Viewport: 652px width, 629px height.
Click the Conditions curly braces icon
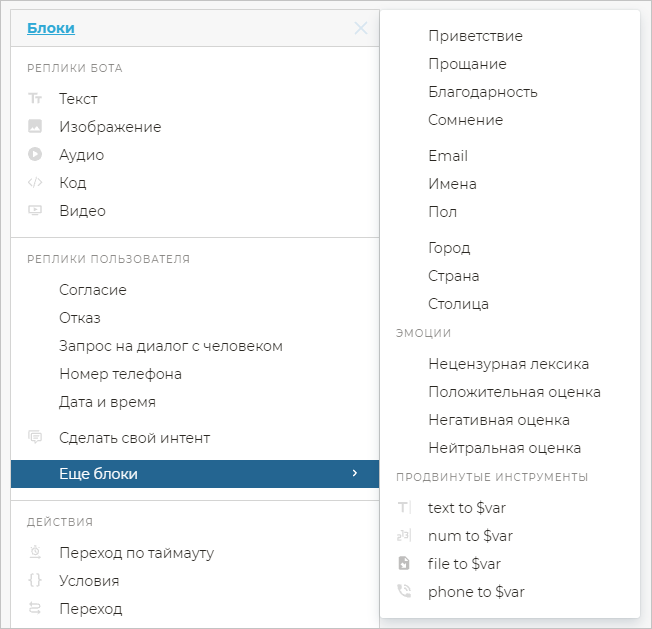tap(35, 581)
